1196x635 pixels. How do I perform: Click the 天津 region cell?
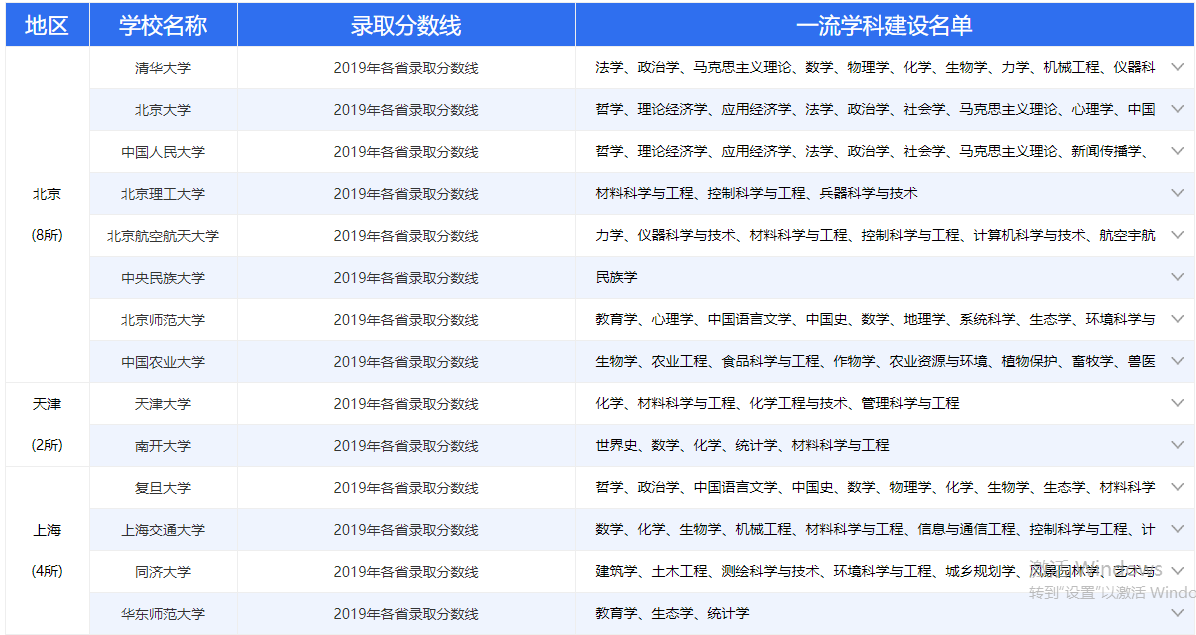pyautogui.click(x=47, y=424)
